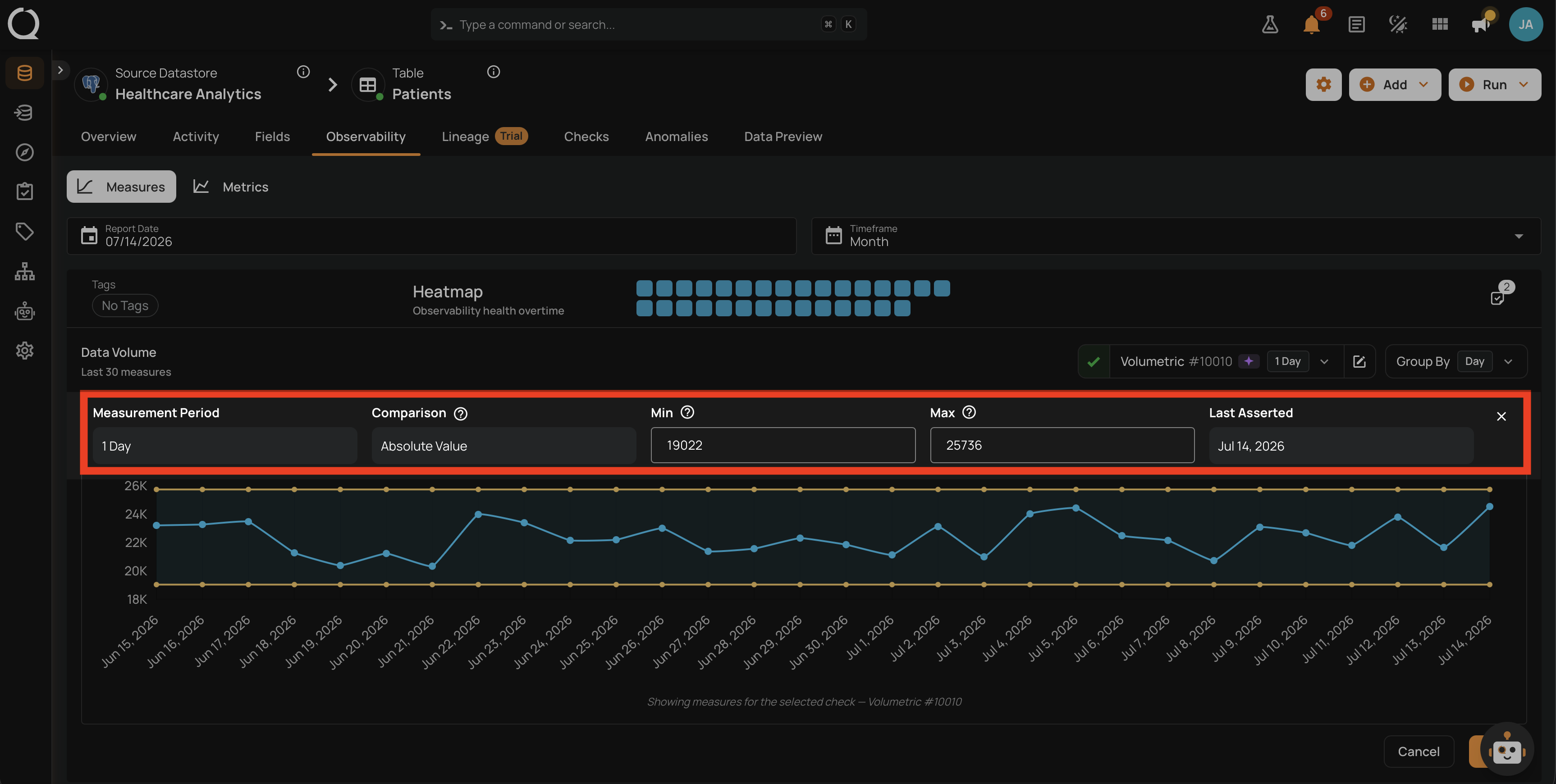Open the apps grid icon
Viewport: 1556px width, 784px height.
1440,25
